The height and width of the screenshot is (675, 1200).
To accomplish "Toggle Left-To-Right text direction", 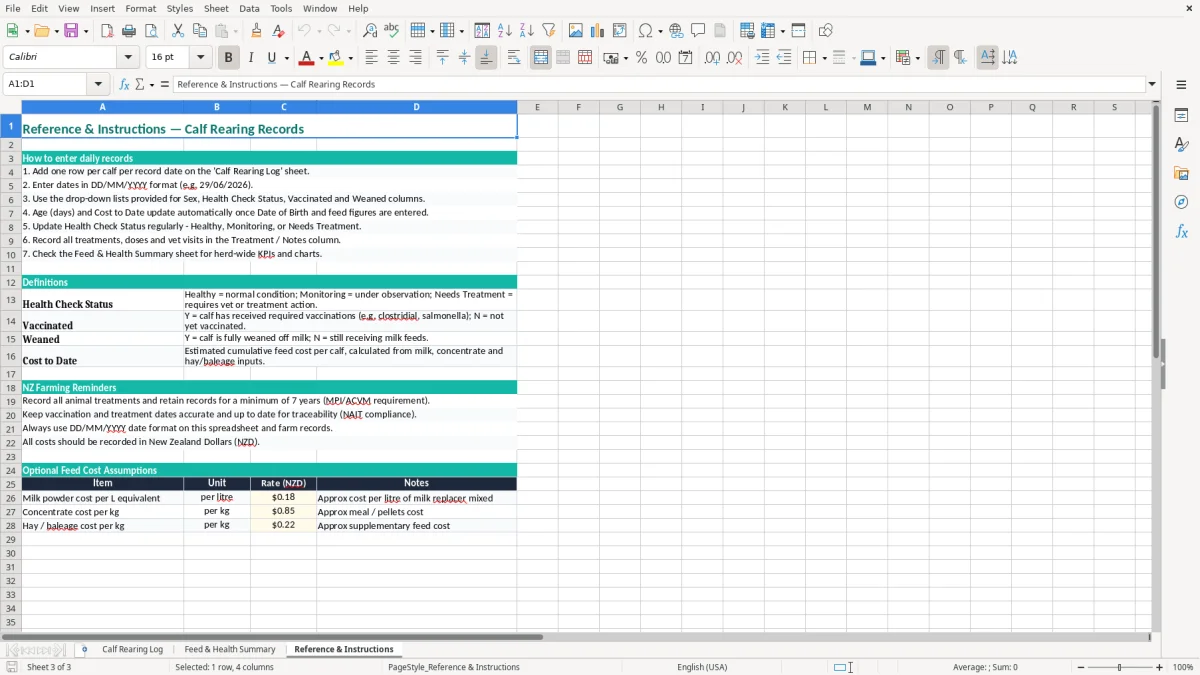I will click(x=938, y=58).
